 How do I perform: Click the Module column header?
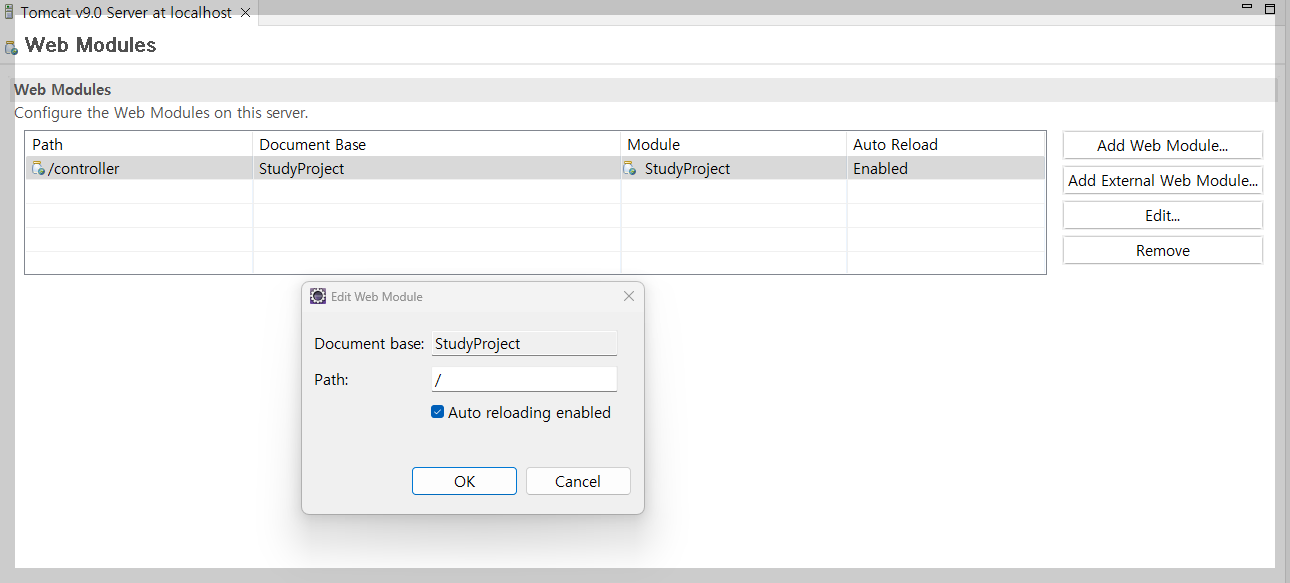(734, 144)
